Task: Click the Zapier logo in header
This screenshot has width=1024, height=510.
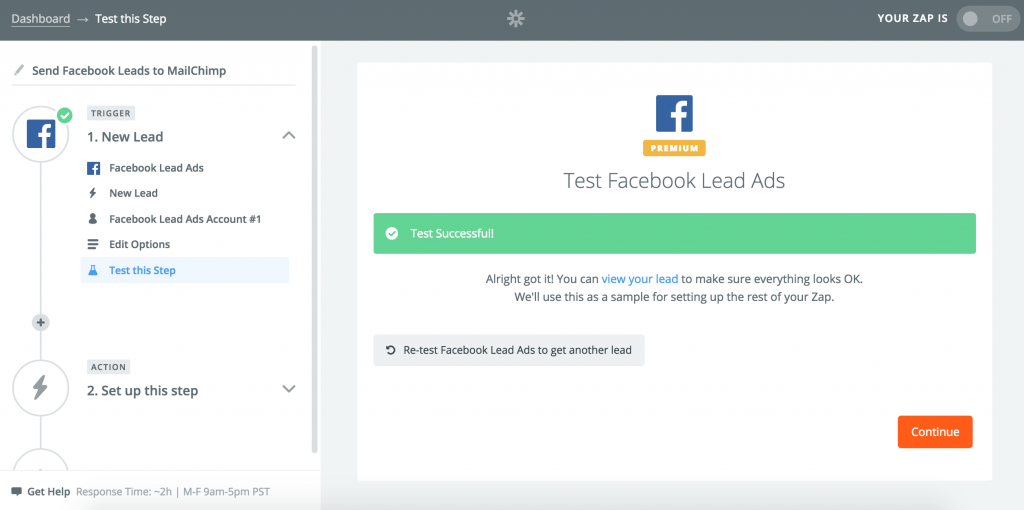Action: click(x=516, y=19)
